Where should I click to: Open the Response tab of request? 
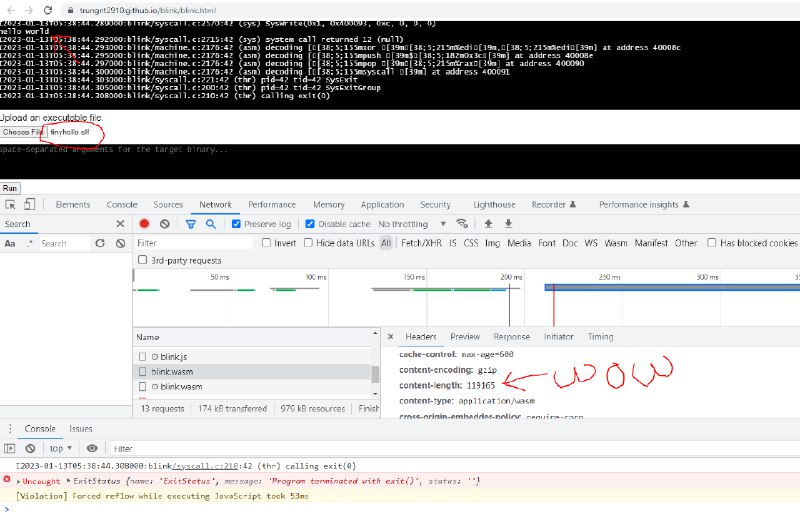click(511, 337)
